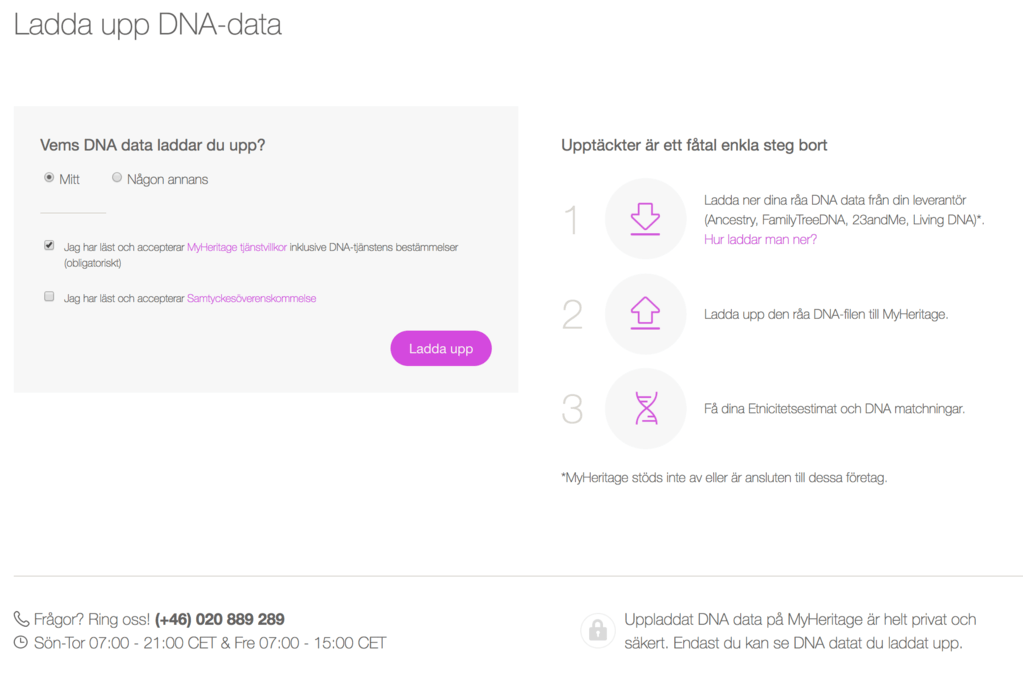The height and width of the screenshot is (674, 1023).
Task: Select the "Någon annan" radio button
Action: pyautogui.click(x=117, y=178)
